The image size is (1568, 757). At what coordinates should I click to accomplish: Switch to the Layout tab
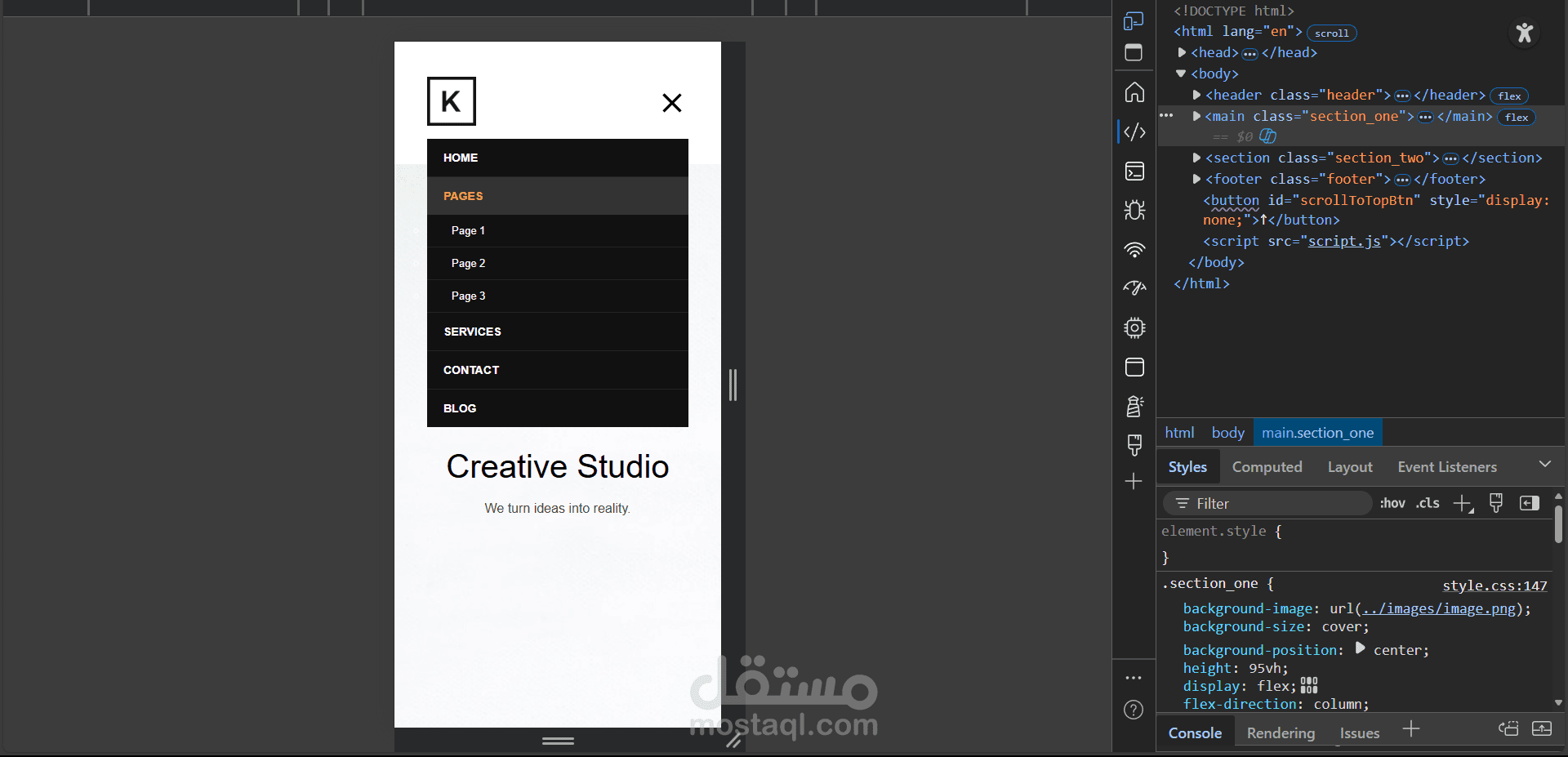pyautogui.click(x=1349, y=467)
